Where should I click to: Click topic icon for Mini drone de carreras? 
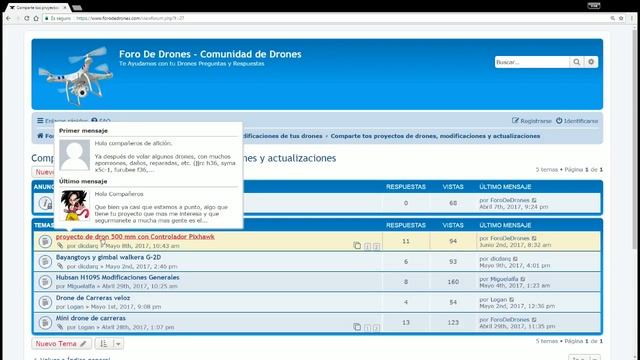click(x=45, y=323)
